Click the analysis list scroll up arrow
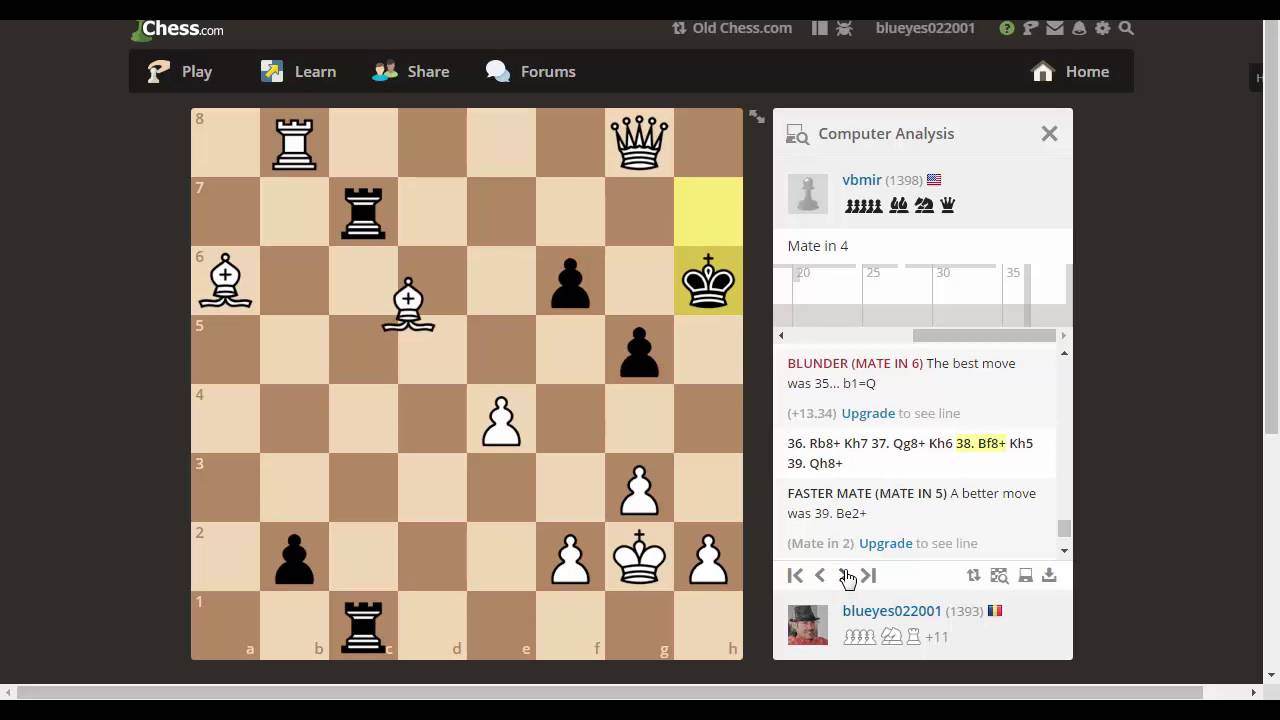 (1064, 353)
